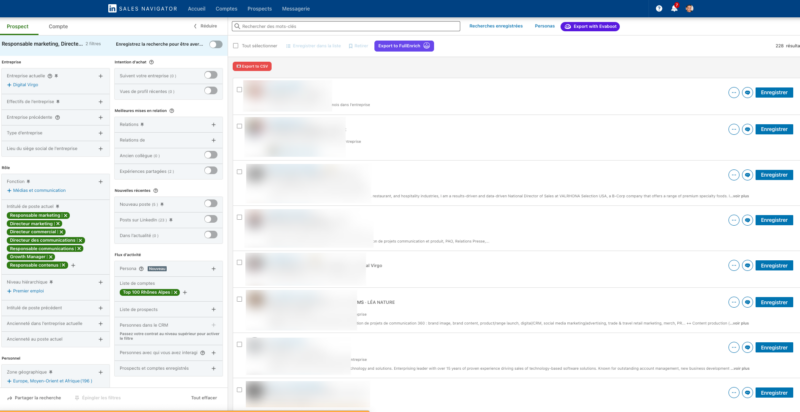800x412 pixels.
Task: Enable Vues de profil récentes filter
Action: click(x=211, y=91)
